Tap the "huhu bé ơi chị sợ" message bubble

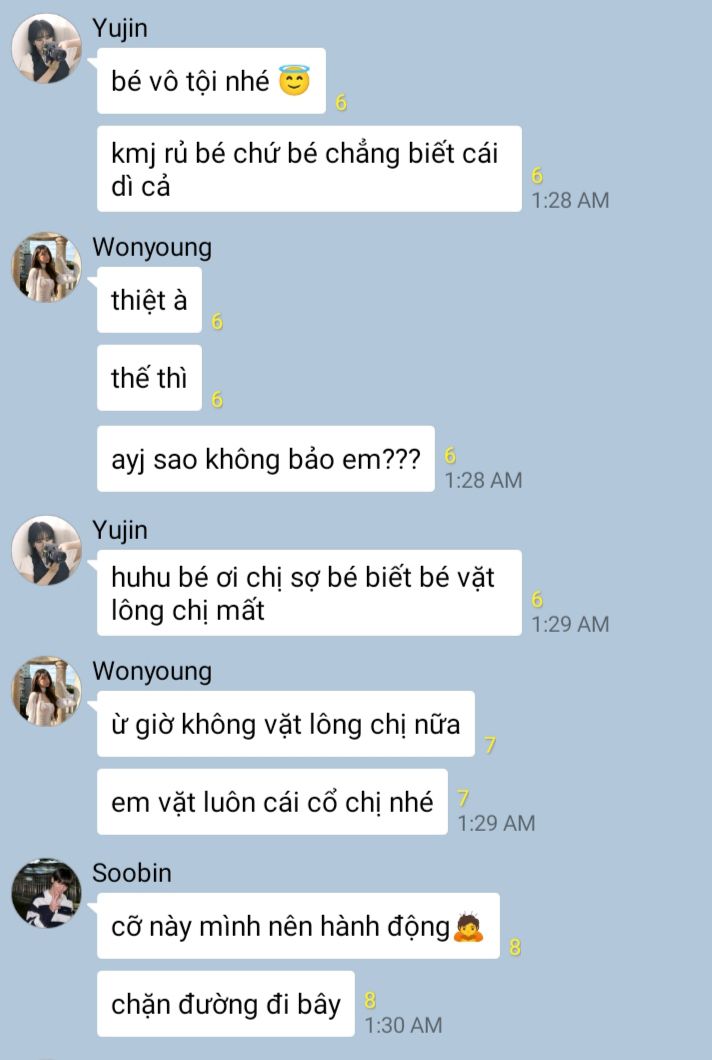[309, 593]
